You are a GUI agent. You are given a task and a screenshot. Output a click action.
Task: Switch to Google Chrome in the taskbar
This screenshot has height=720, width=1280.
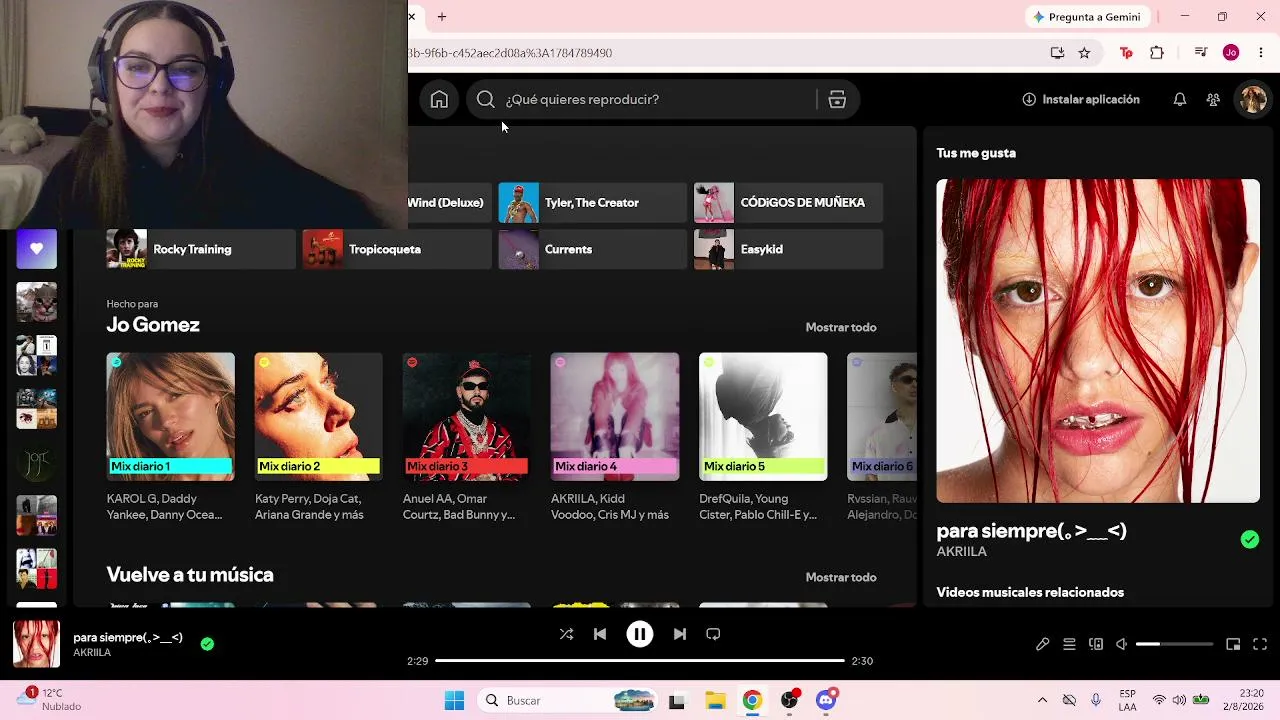pos(752,700)
